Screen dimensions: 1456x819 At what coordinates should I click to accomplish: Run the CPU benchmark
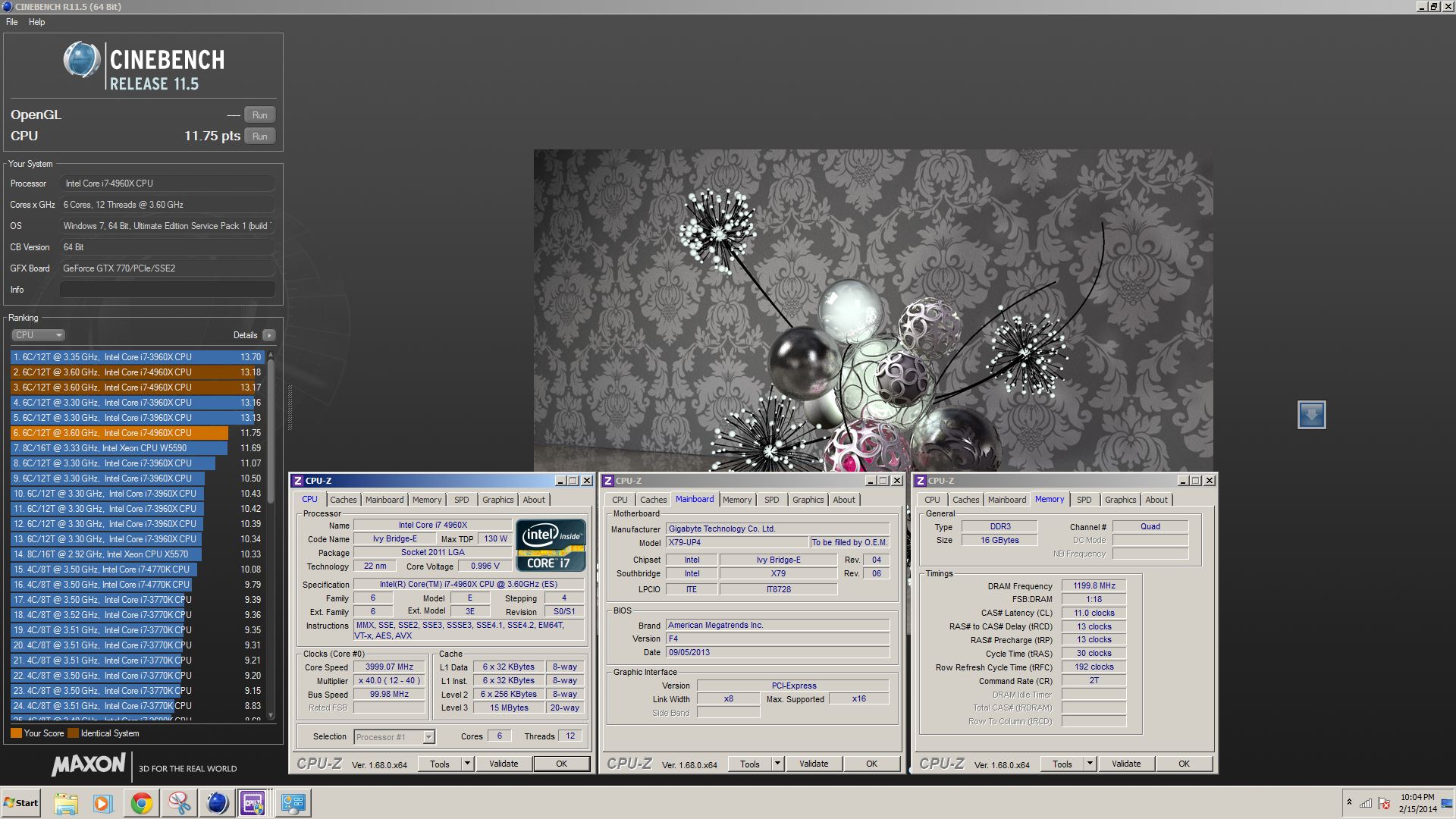[259, 136]
